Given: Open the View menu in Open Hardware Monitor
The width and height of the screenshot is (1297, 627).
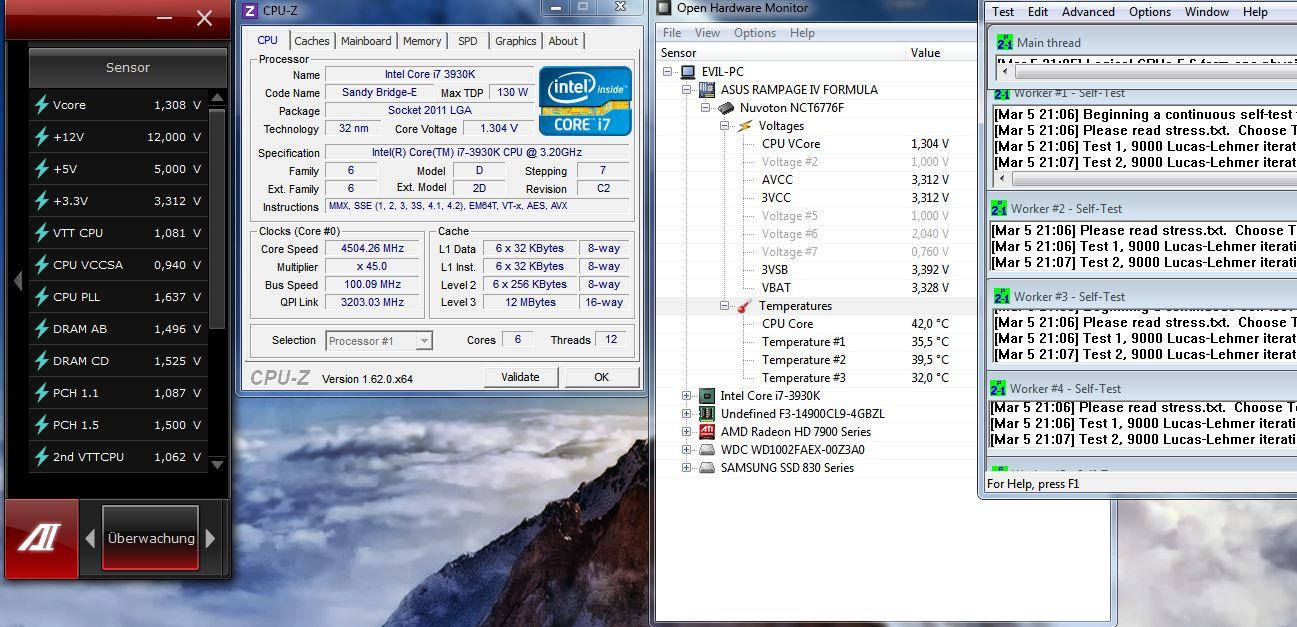Looking at the screenshot, I should click(x=707, y=33).
